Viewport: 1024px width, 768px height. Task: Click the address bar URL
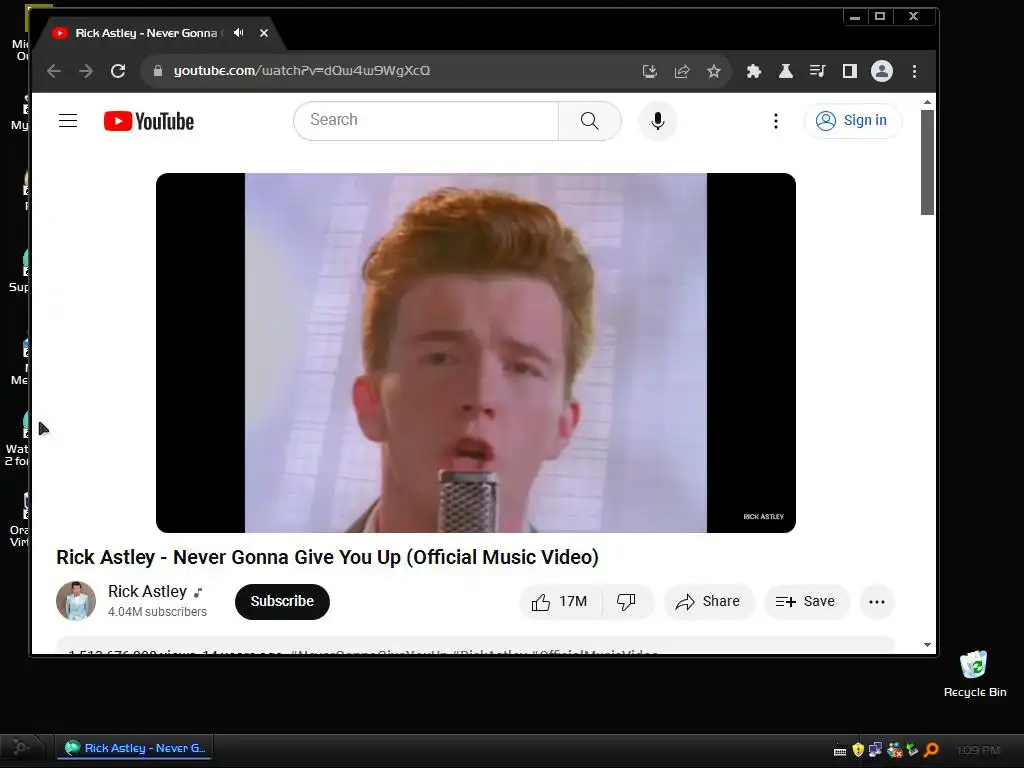(302, 71)
